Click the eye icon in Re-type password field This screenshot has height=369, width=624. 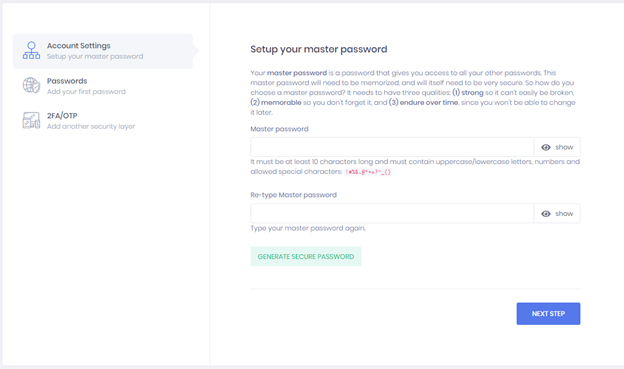pos(546,214)
